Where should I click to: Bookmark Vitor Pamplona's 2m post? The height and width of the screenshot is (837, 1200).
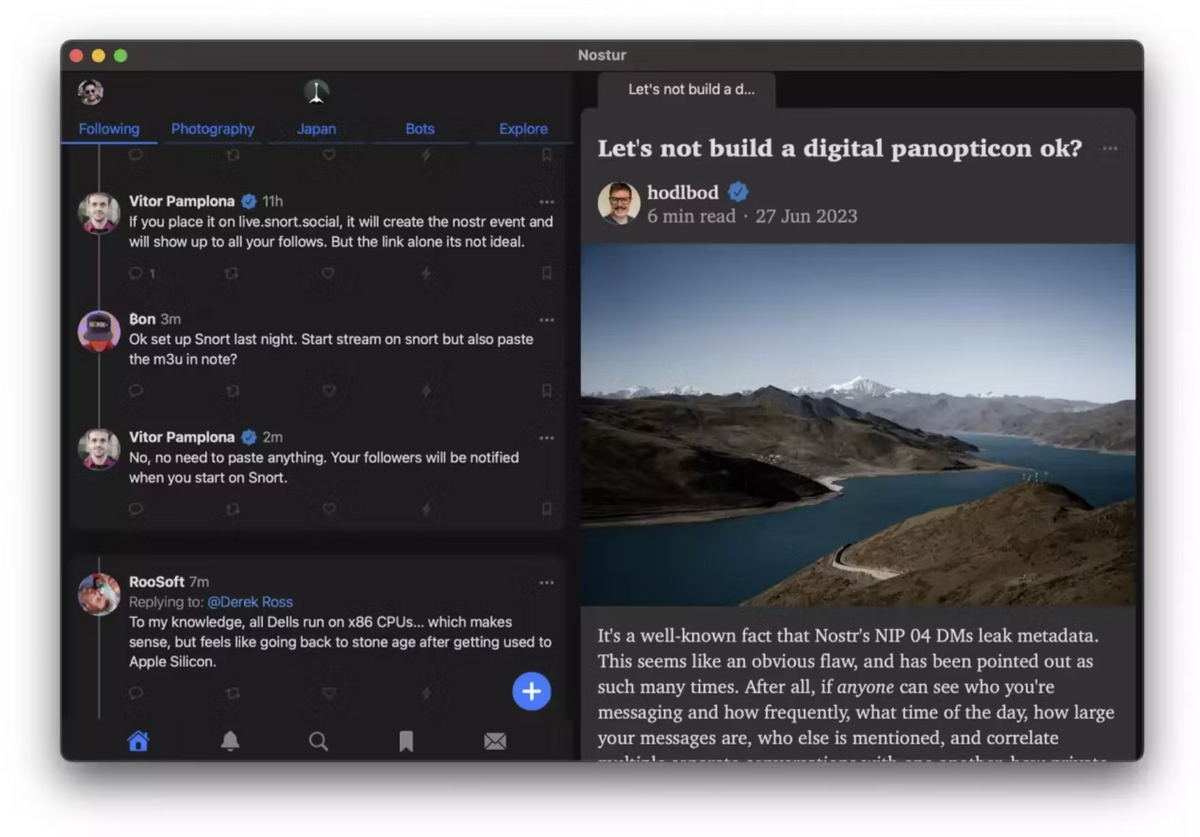click(546, 509)
